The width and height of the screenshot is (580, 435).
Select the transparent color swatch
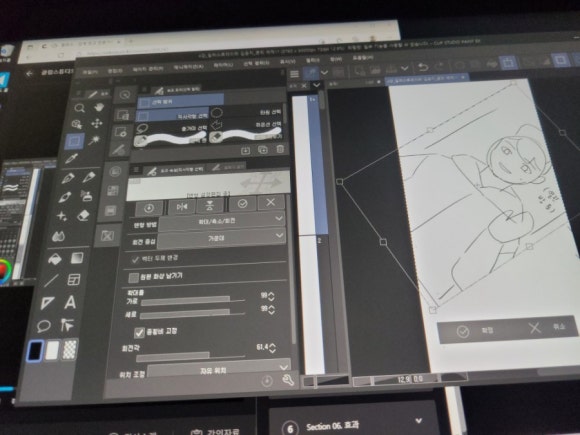pyautogui.click(x=70, y=349)
